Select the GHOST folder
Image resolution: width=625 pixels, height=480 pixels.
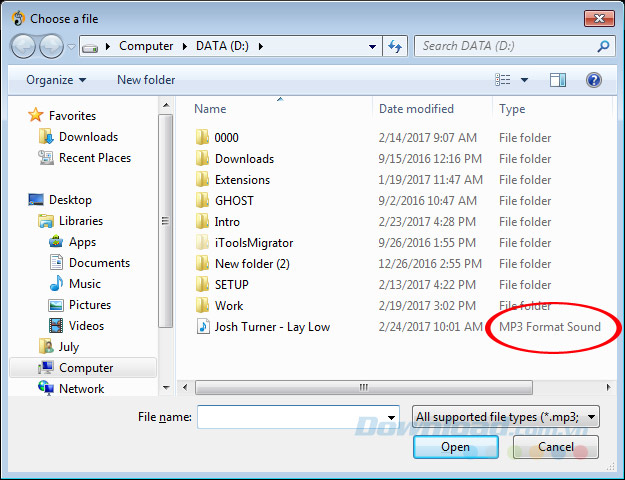[234, 201]
